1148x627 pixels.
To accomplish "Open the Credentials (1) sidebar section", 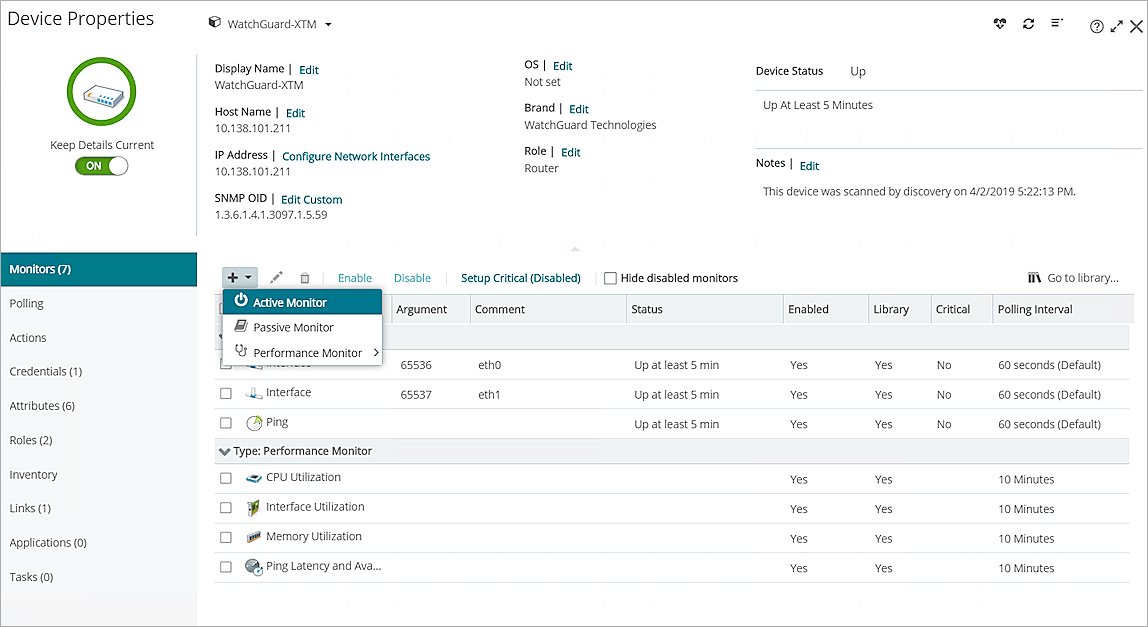I will point(46,371).
